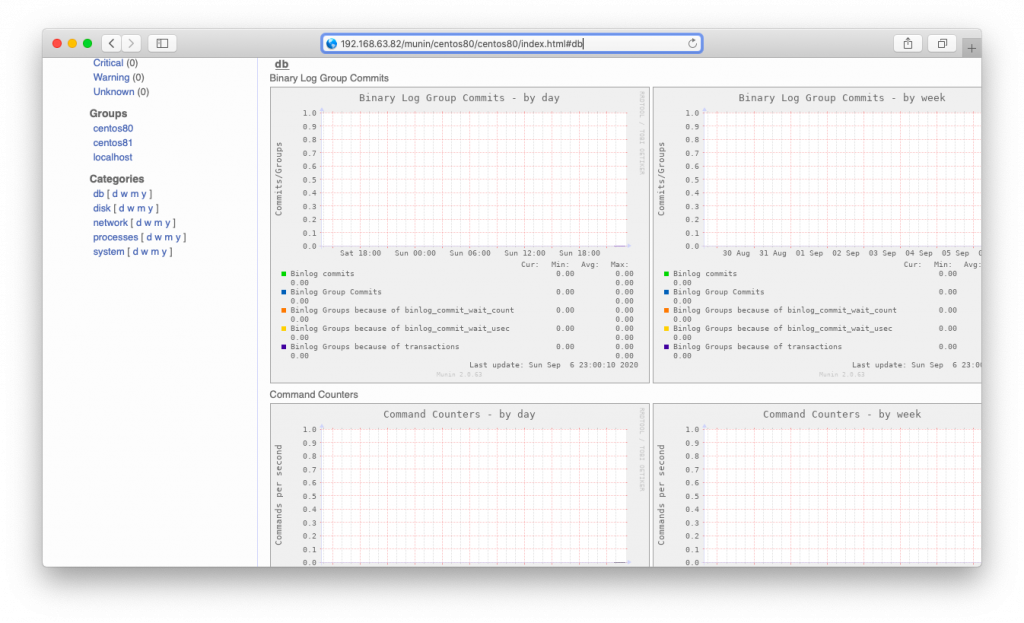
Task: Open the disk category link
Action: [x=101, y=208]
